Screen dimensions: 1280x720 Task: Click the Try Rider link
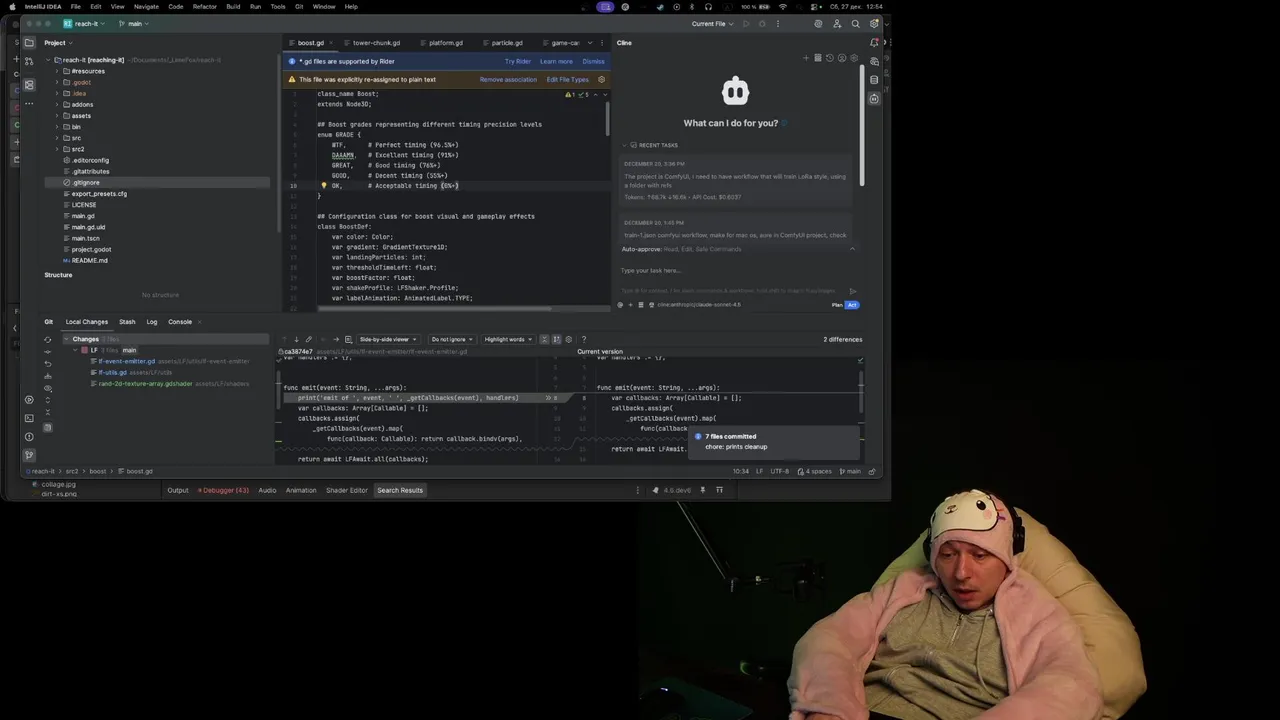click(517, 61)
